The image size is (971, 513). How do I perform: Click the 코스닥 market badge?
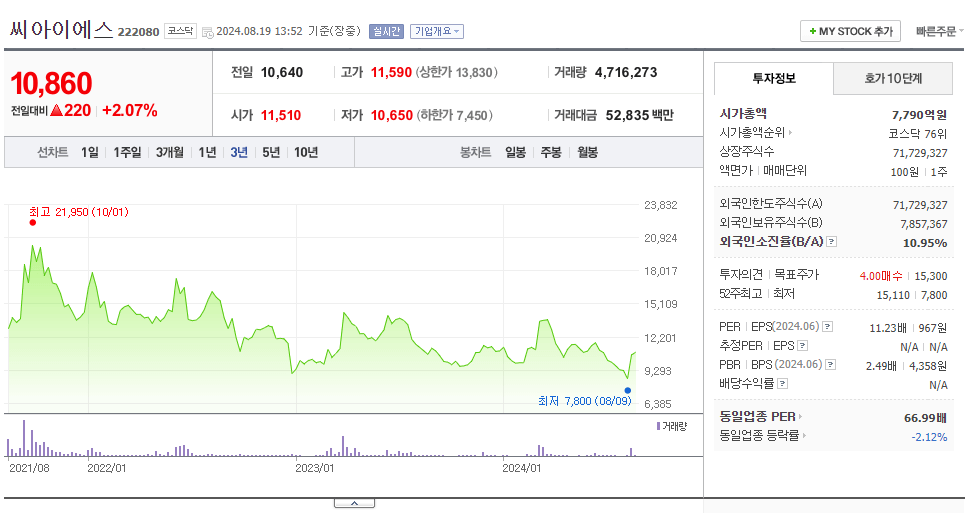click(180, 31)
